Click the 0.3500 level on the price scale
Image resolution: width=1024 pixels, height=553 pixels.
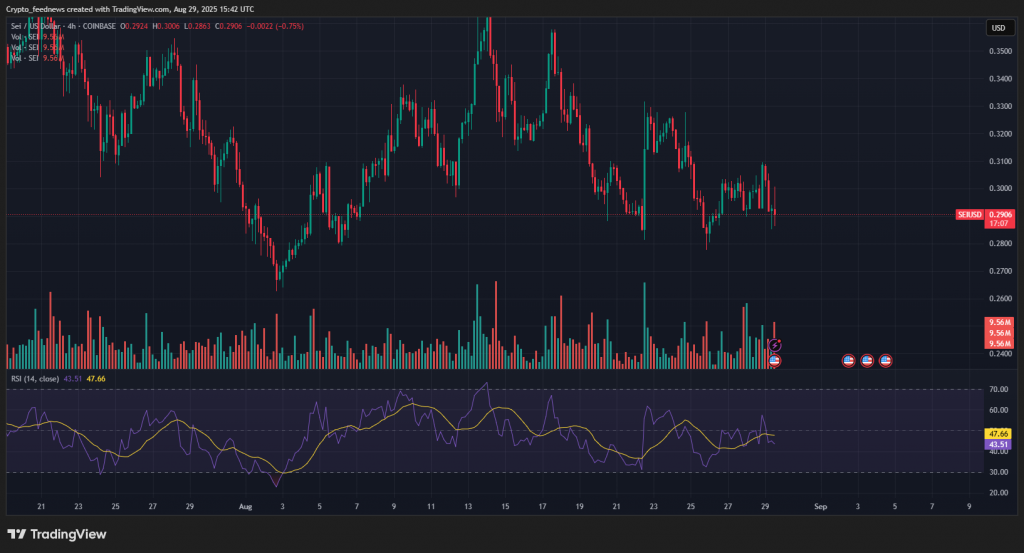(x=997, y=50)
